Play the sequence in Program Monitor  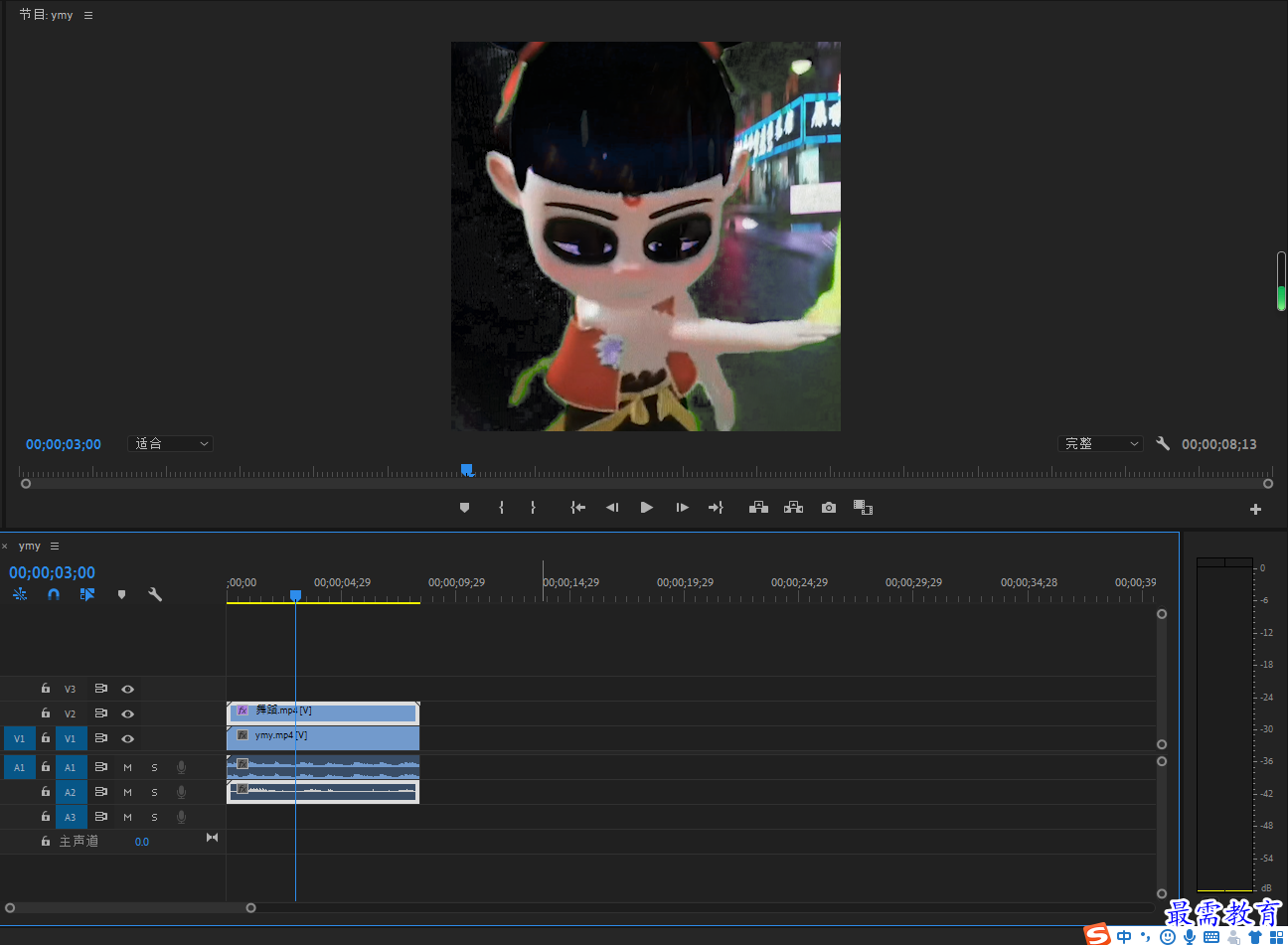pyautogui.click(x=647, y=508)
